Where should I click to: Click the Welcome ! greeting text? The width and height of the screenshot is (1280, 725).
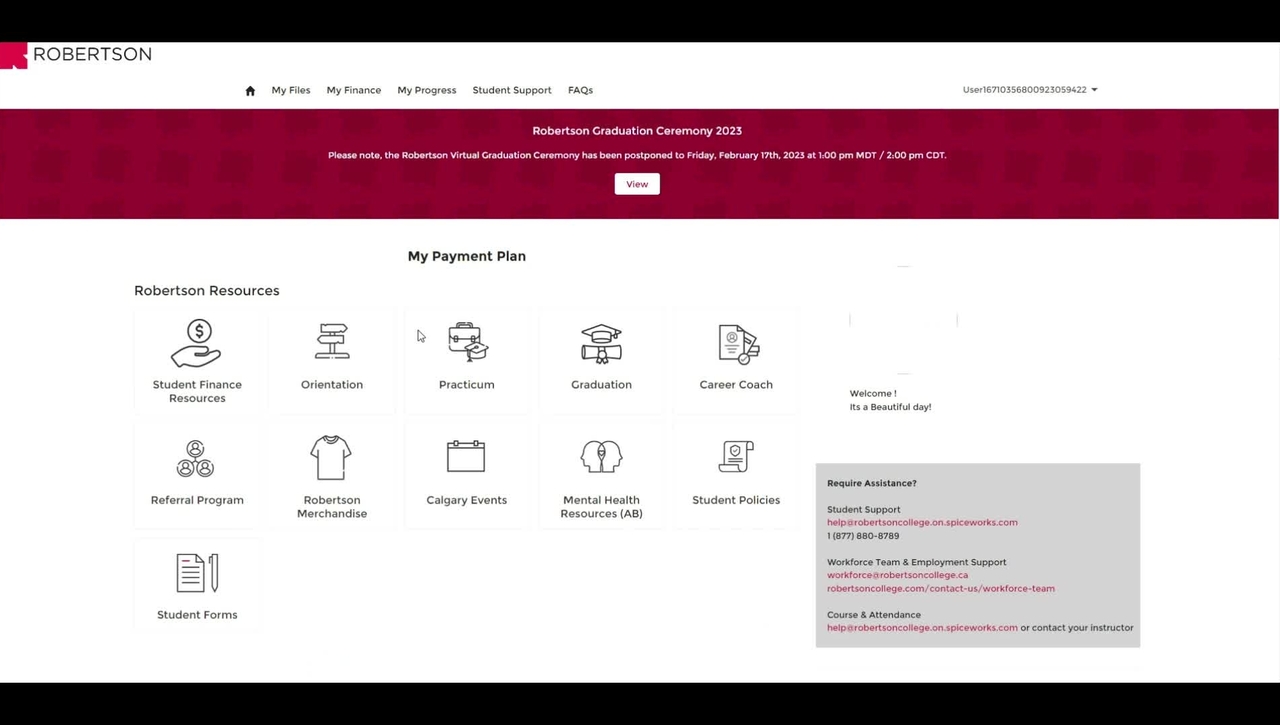click(x=873, y=394)
